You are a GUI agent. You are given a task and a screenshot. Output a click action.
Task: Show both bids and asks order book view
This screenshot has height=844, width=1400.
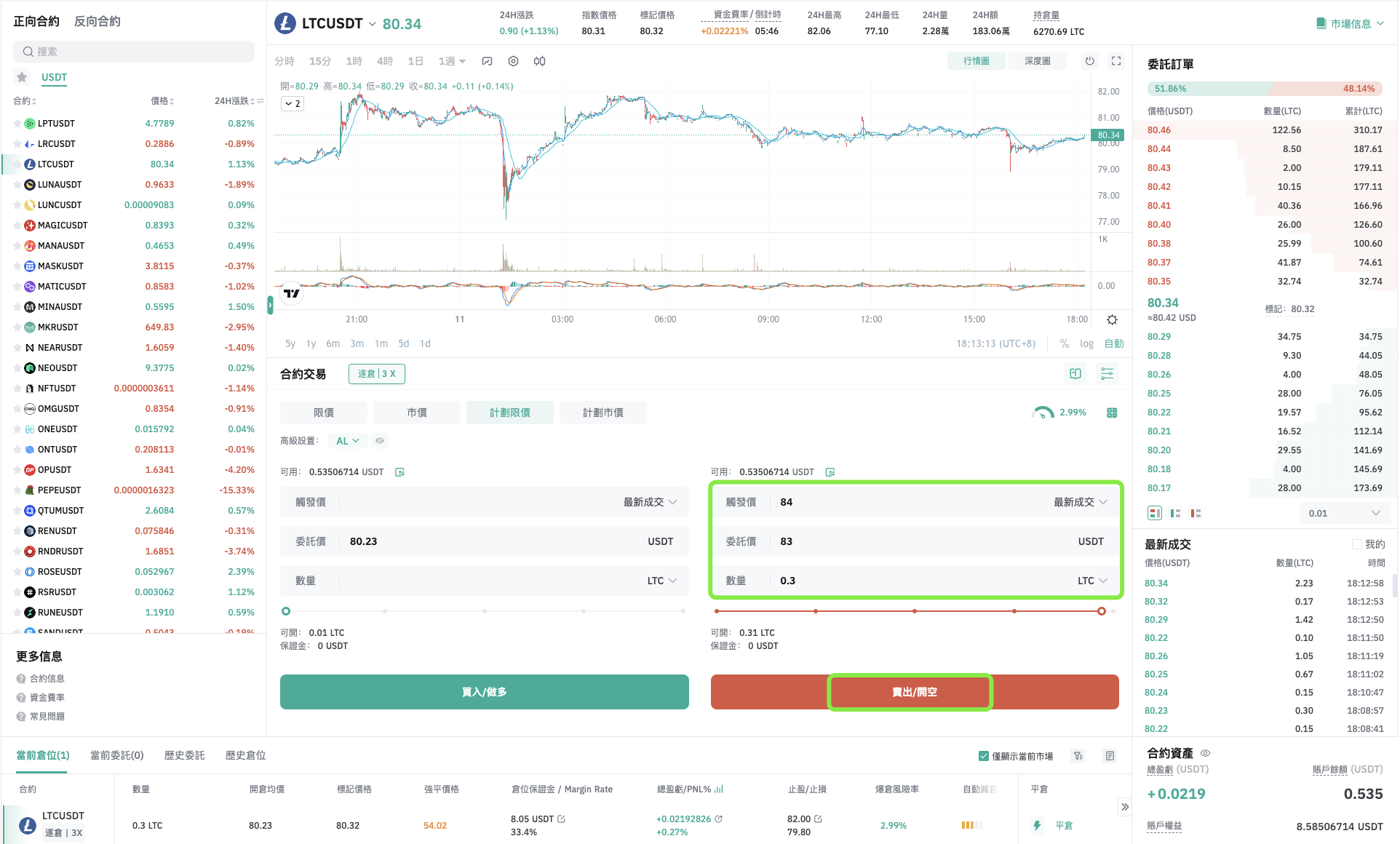tap(1155, 513)
